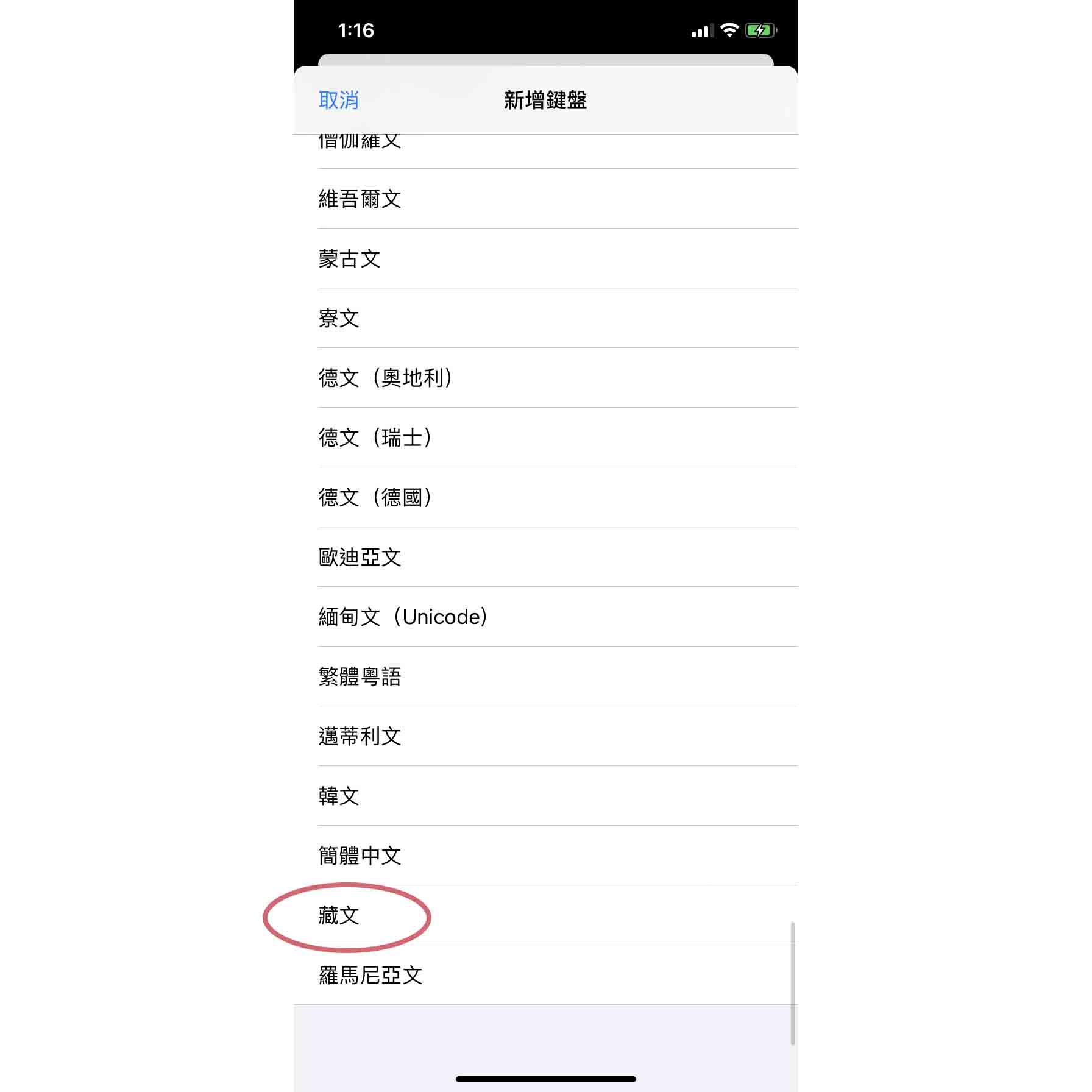This screenshot has width=1092, height=1092.
Task: Add 德文（瑞士）keyboard
Action: coord(546,438)
